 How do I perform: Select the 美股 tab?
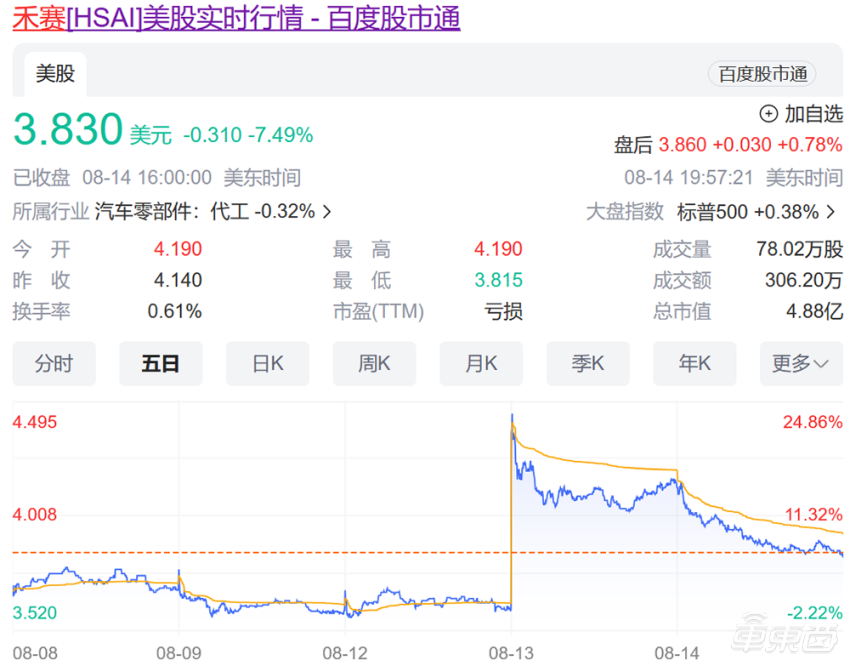[55, 74]
